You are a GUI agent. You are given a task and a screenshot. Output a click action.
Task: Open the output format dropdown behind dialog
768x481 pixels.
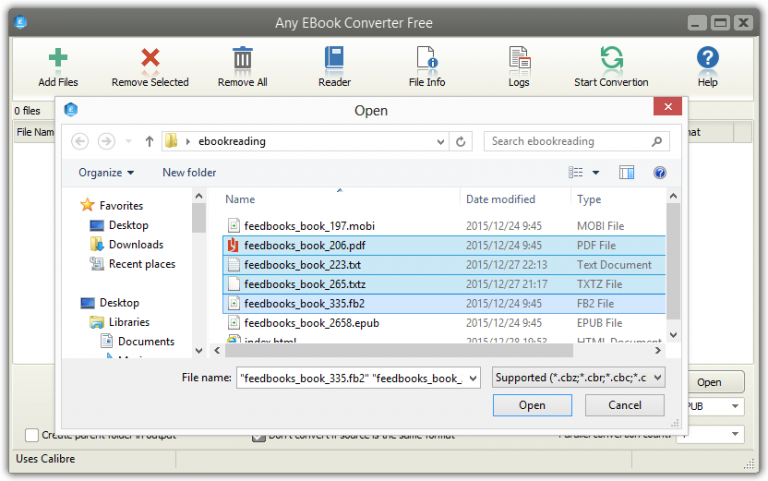pyautogui.click(x=735, y=406)
